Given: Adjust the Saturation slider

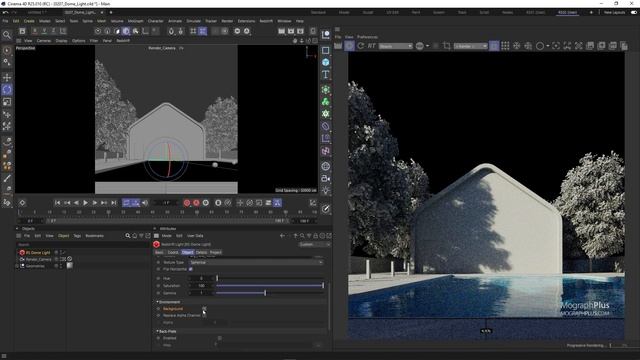Looking at the screenshot, I should [x=270, y=286].
